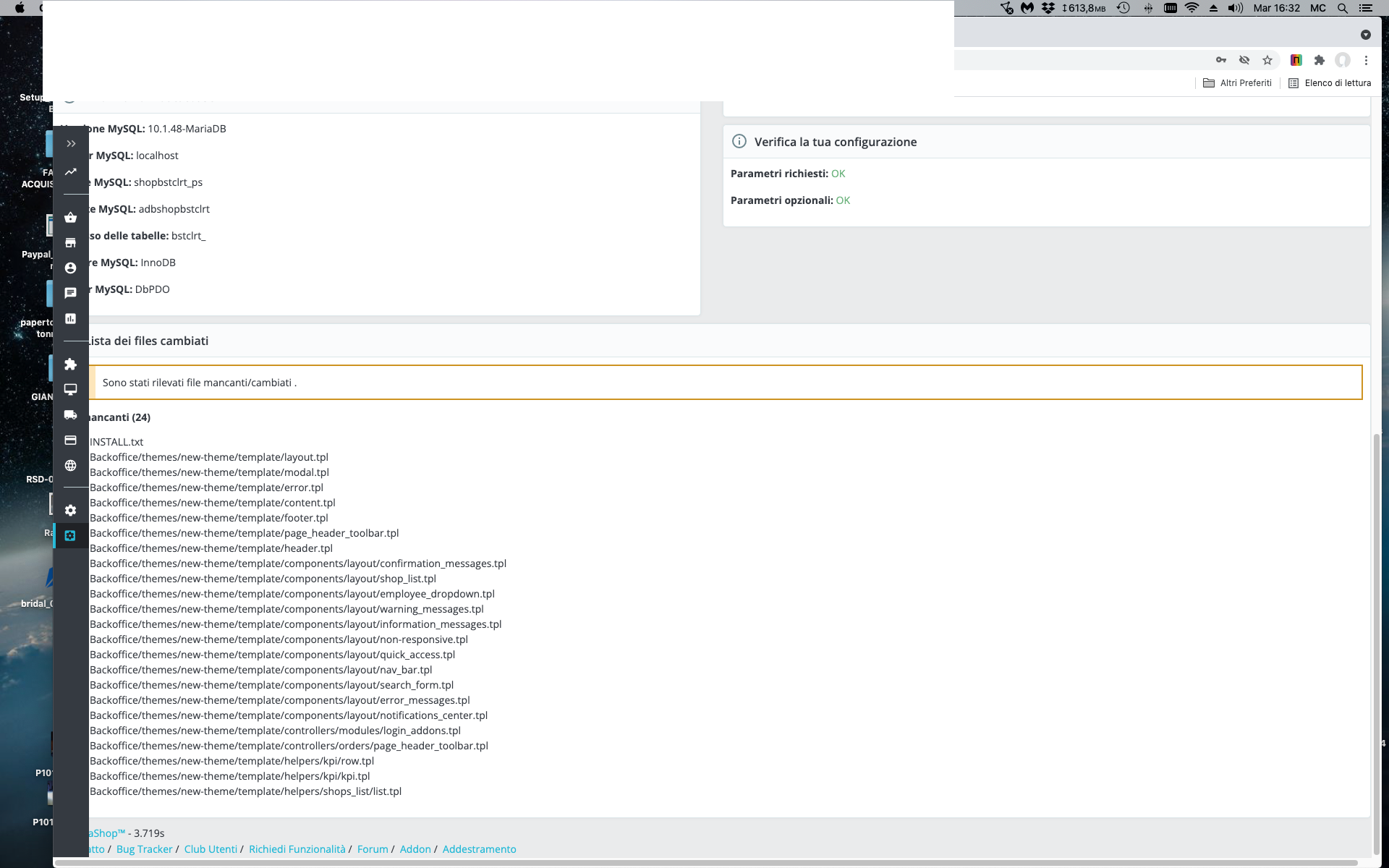Click the Forum footer link
Screen dimensions: 1389x868
coord(373,849)
